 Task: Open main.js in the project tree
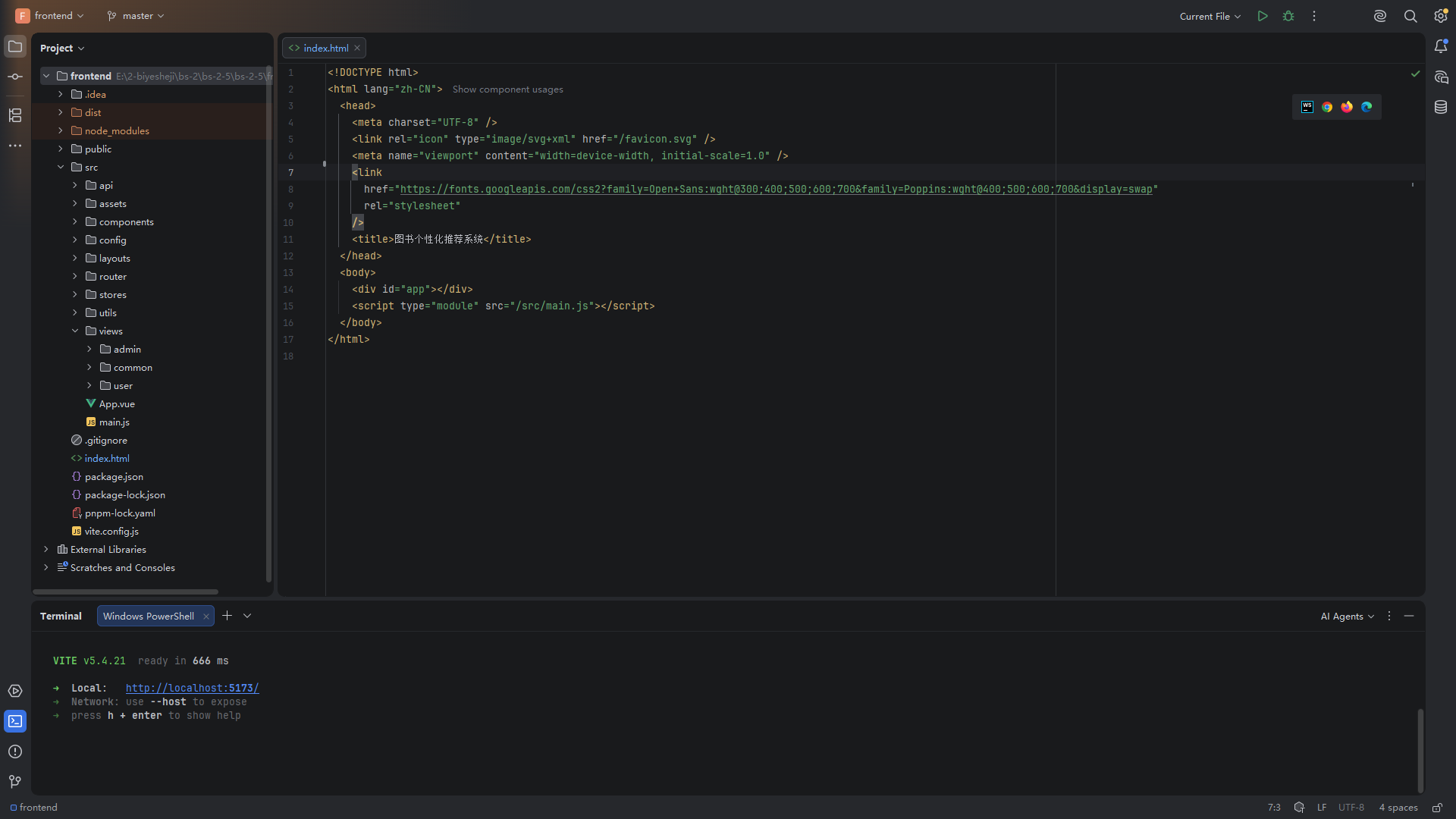(114, 422)
